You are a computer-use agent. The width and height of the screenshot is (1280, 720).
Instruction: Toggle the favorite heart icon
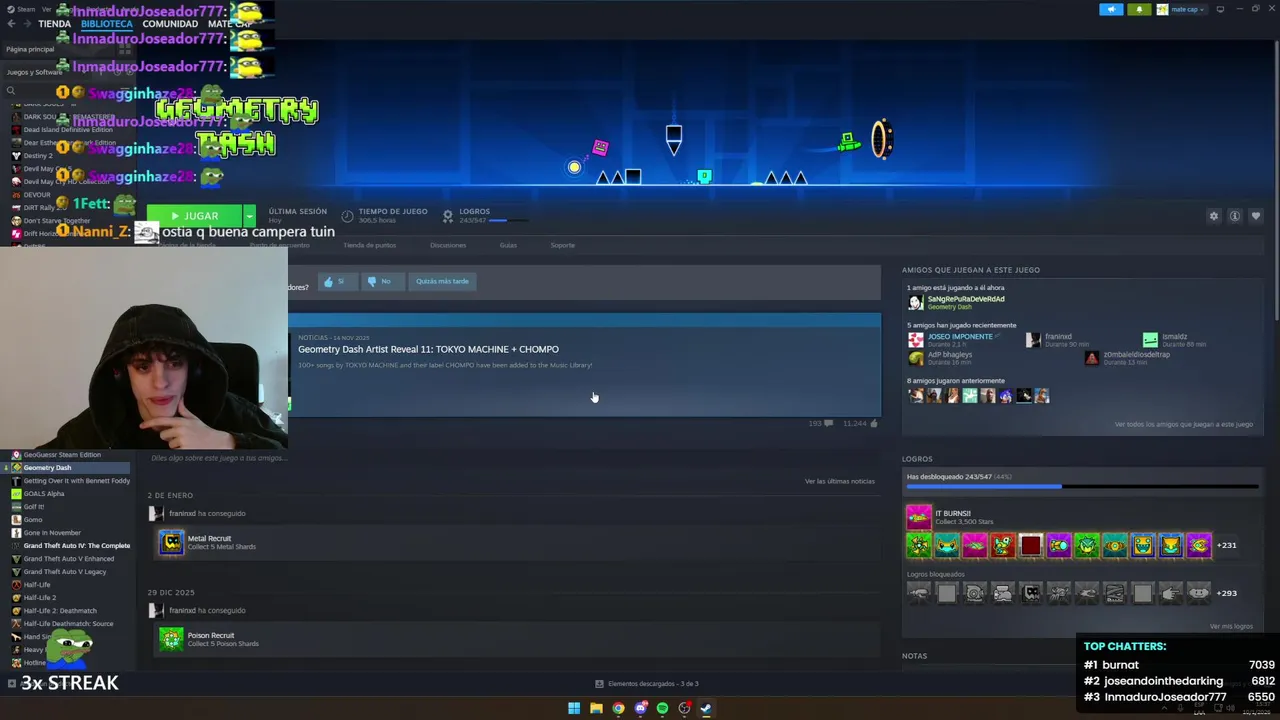pyautogui.click(x=1256, y=216)
